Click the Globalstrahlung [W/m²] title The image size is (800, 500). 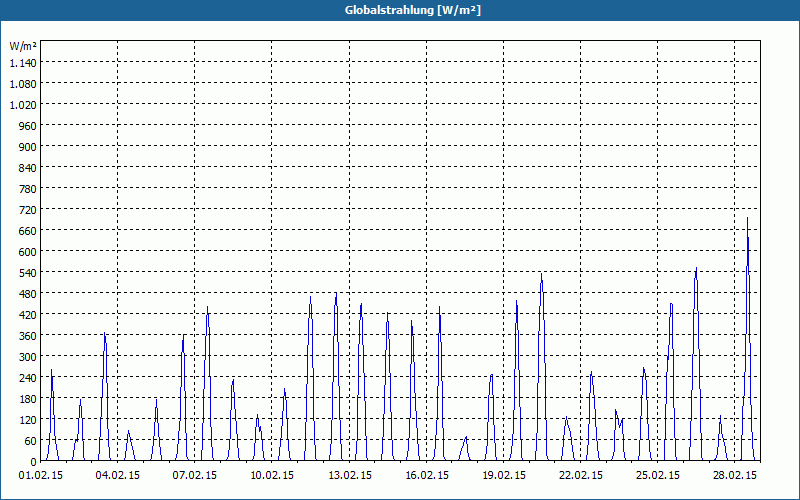tap(412, 10)
